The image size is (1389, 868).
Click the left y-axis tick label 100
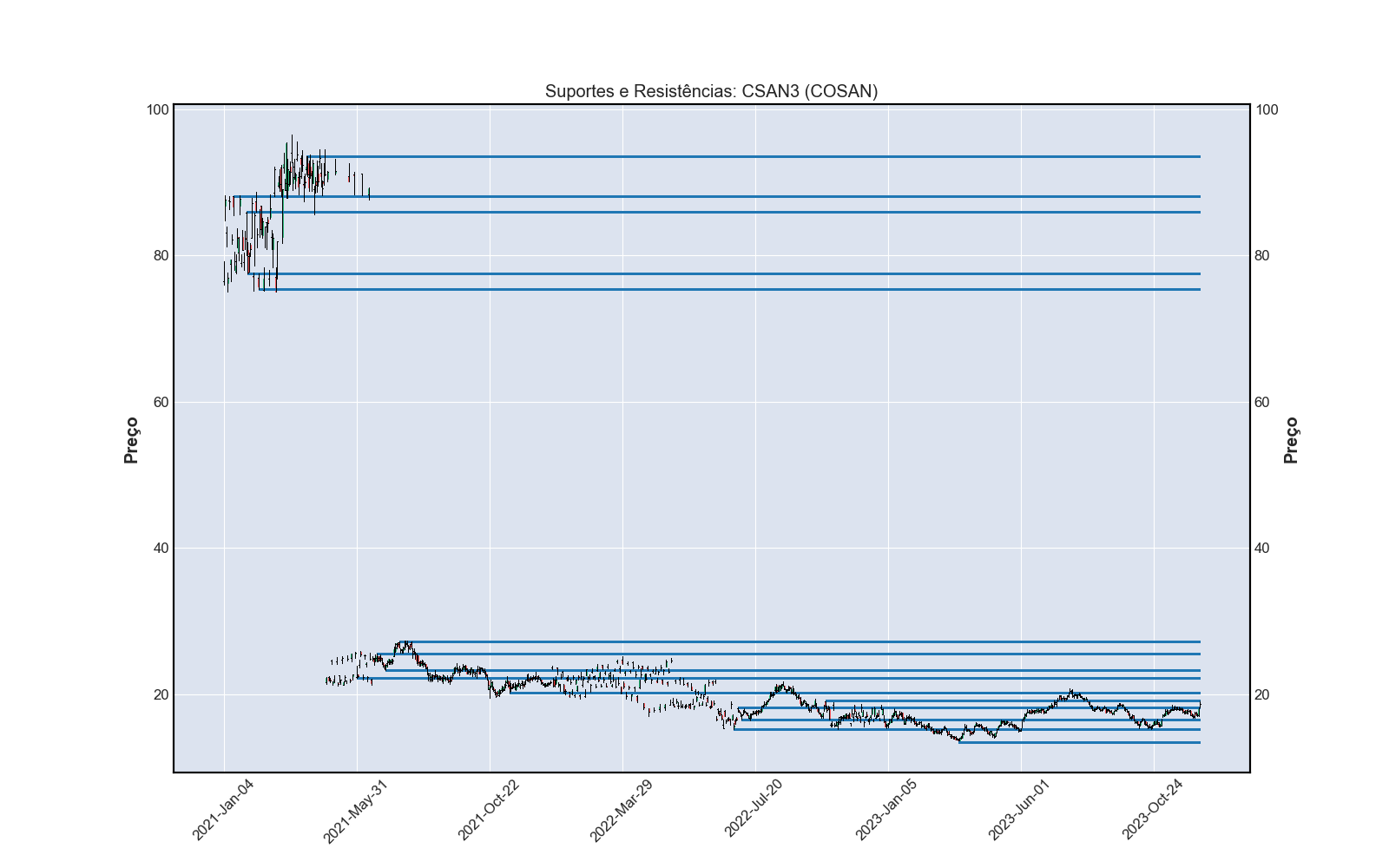click(x=157, y=110)
